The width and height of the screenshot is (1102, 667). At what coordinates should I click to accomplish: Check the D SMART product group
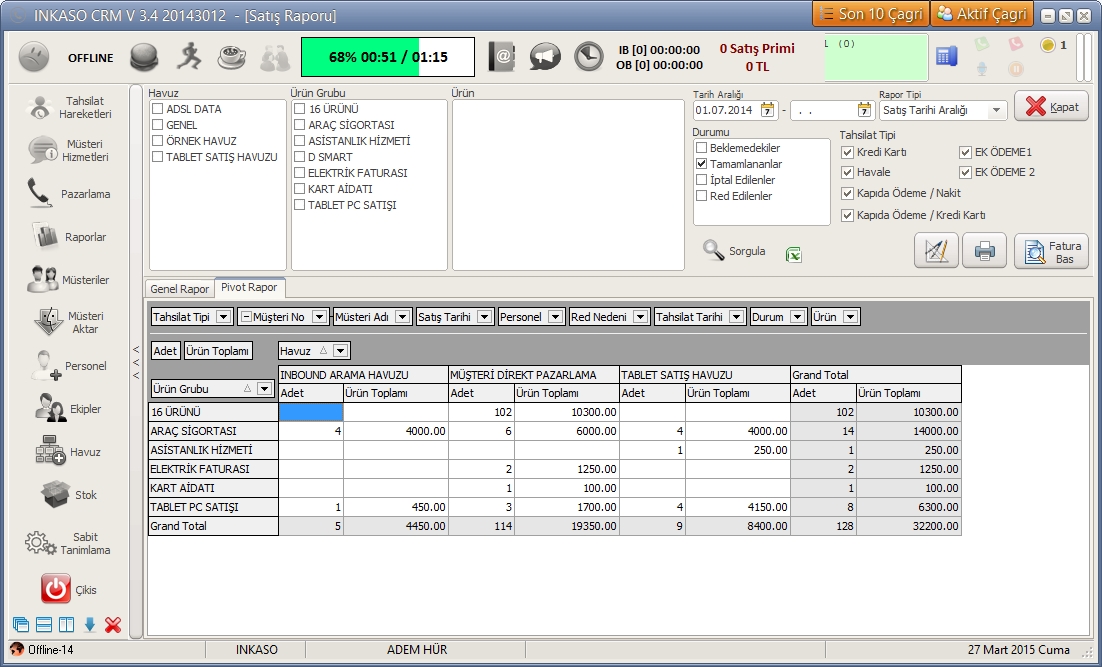299,157
